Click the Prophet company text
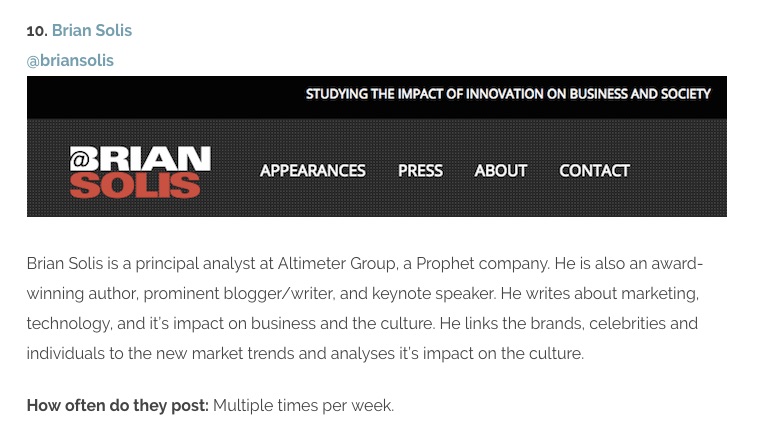The width and height of the screenshot is (765, 428). click(x=482, y=264)
